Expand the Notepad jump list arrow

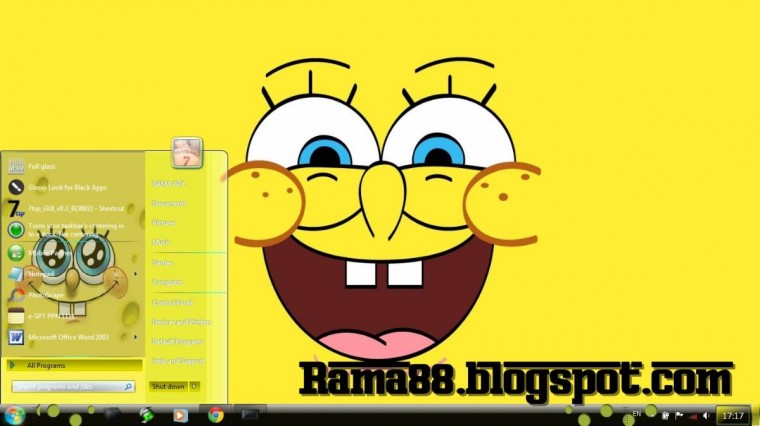(x=135, y=274)
